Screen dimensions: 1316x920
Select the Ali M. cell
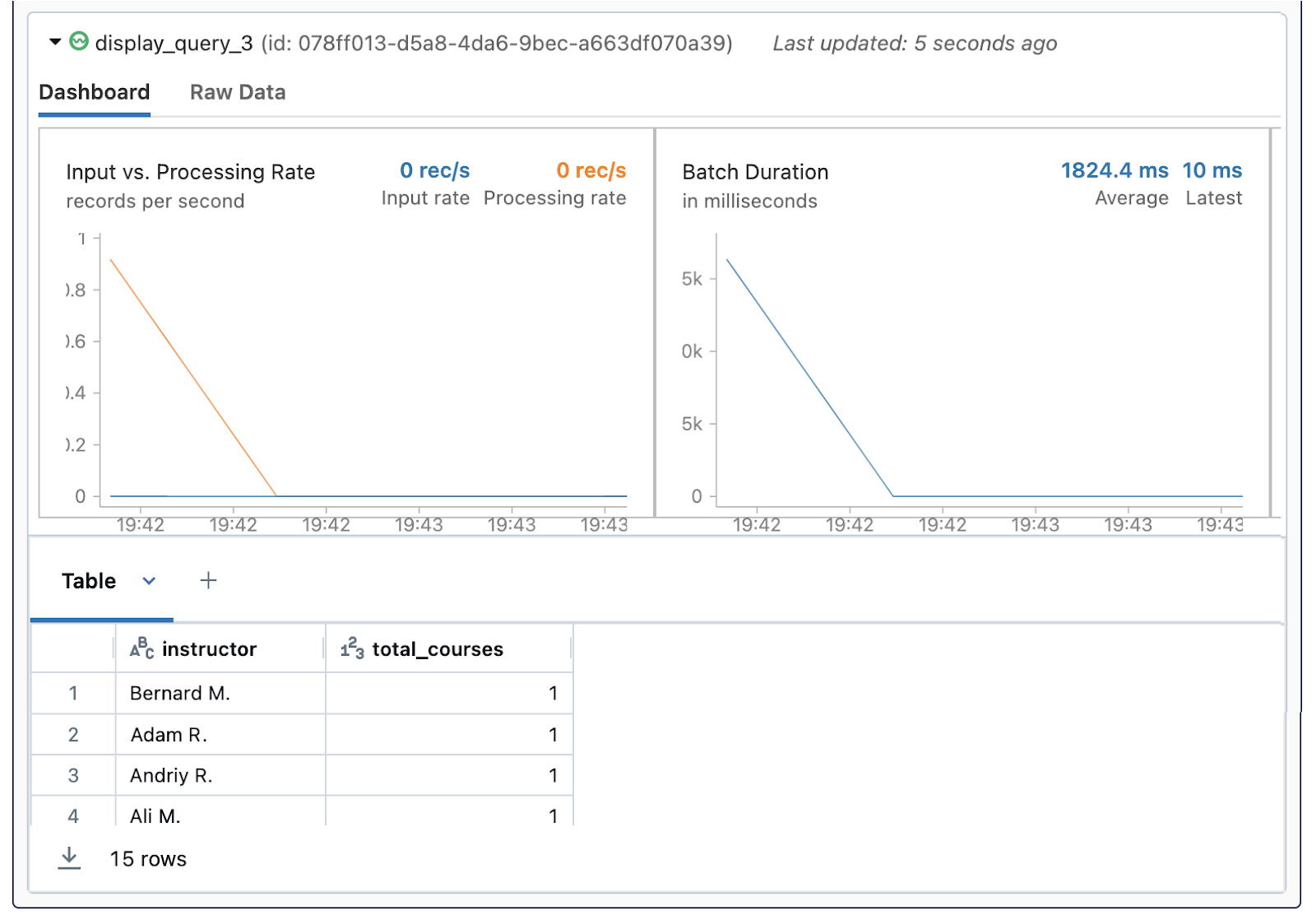click(220, 811)
